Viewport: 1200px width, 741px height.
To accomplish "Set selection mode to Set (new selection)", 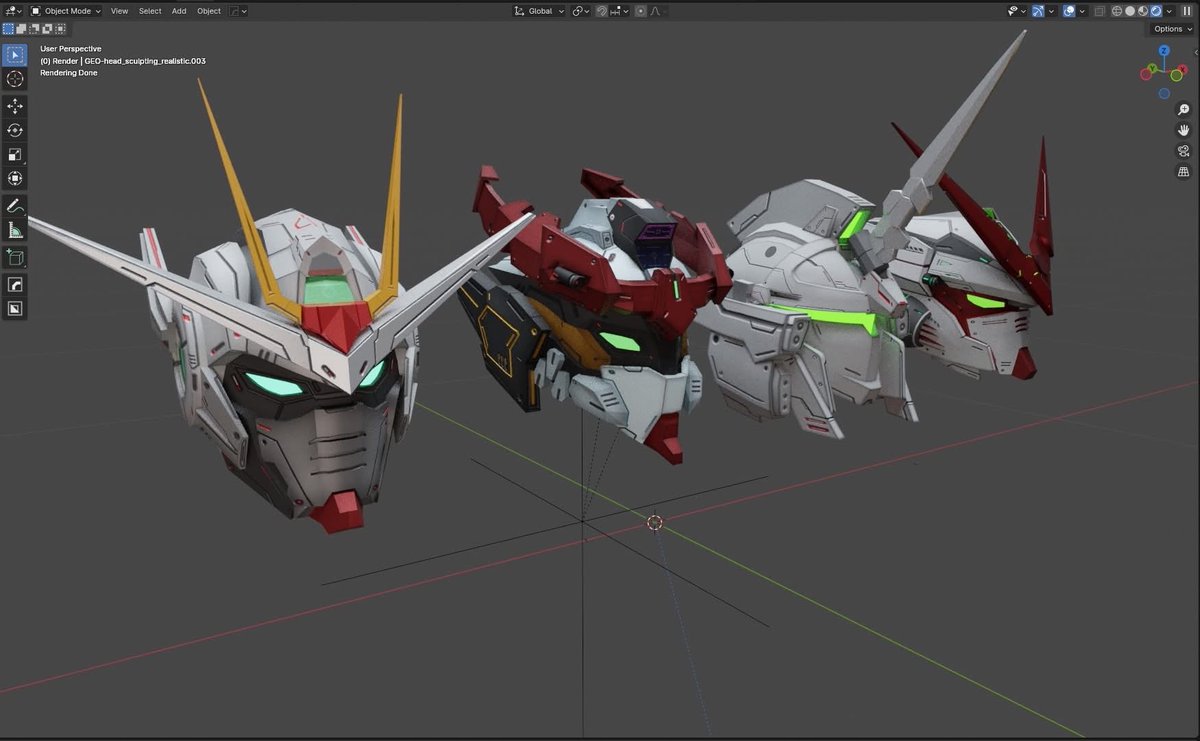I will coord(8,29).
